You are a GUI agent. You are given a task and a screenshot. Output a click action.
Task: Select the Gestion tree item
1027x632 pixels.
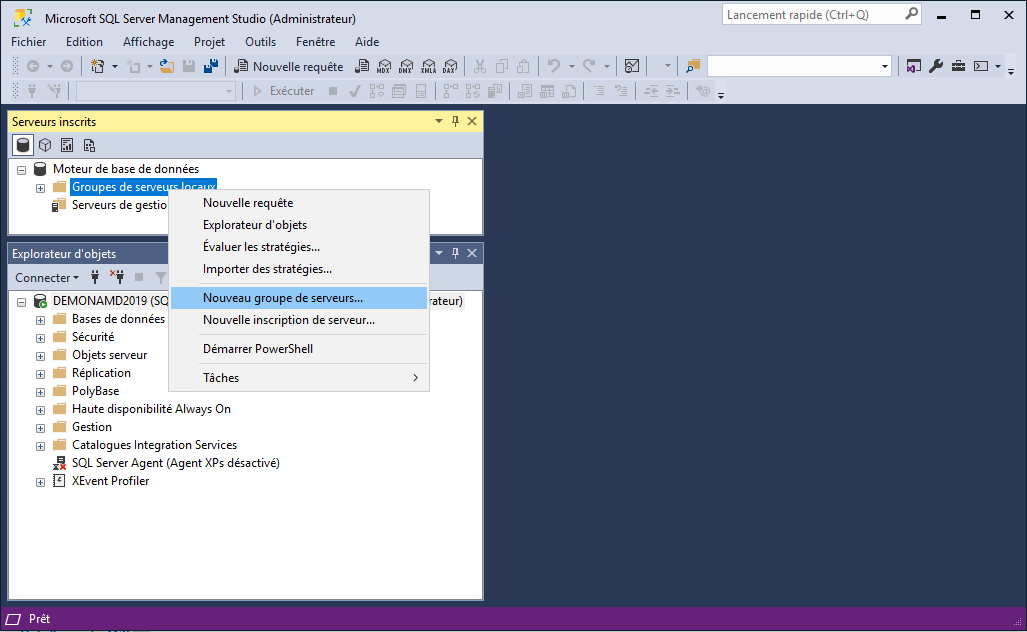tap(92, 427)
